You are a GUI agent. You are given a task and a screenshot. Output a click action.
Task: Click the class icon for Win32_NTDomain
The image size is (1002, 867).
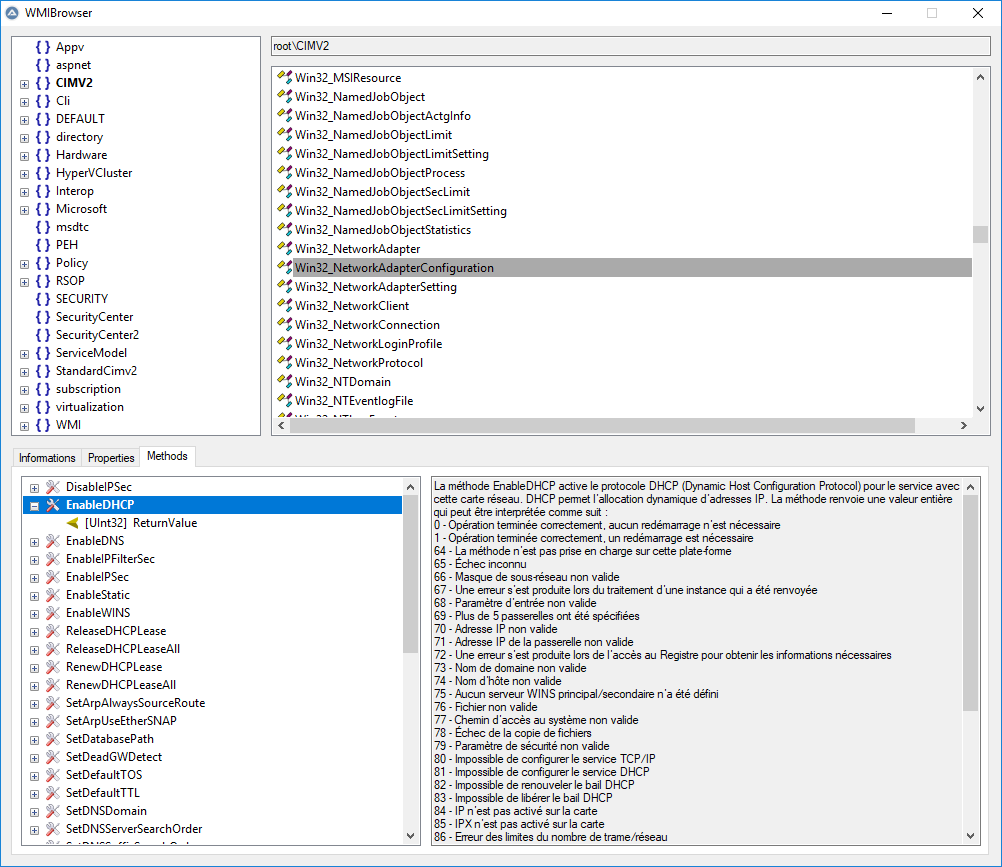pos(284,381)
